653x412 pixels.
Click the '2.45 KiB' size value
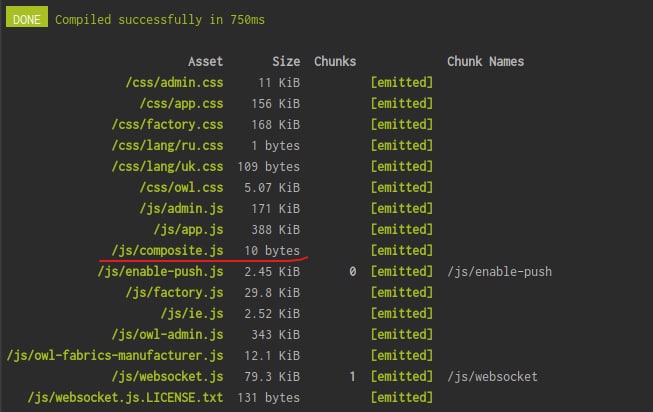pyautogui.click(x=272, y=272)
